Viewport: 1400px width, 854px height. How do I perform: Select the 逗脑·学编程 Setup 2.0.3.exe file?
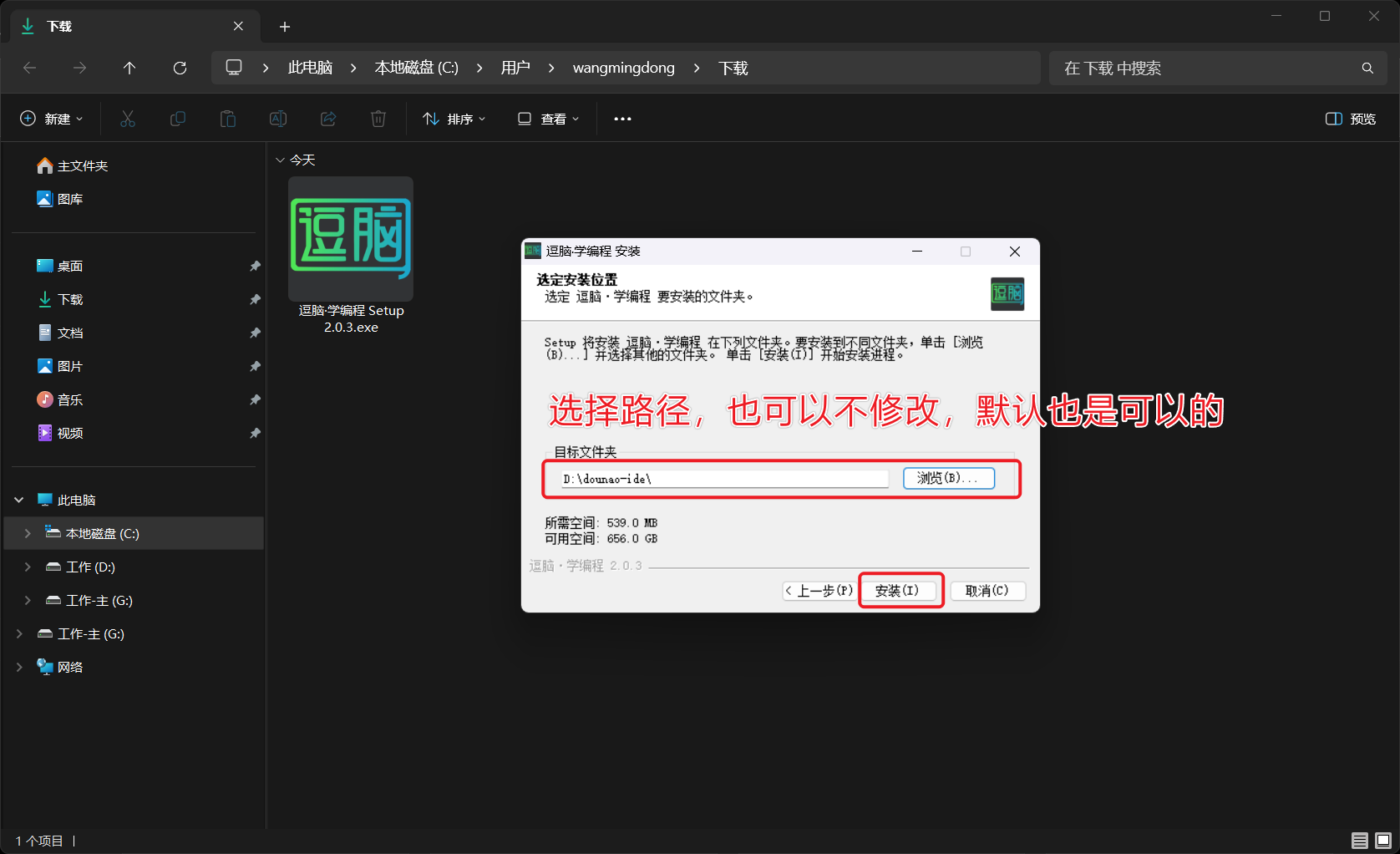[351, 256]
